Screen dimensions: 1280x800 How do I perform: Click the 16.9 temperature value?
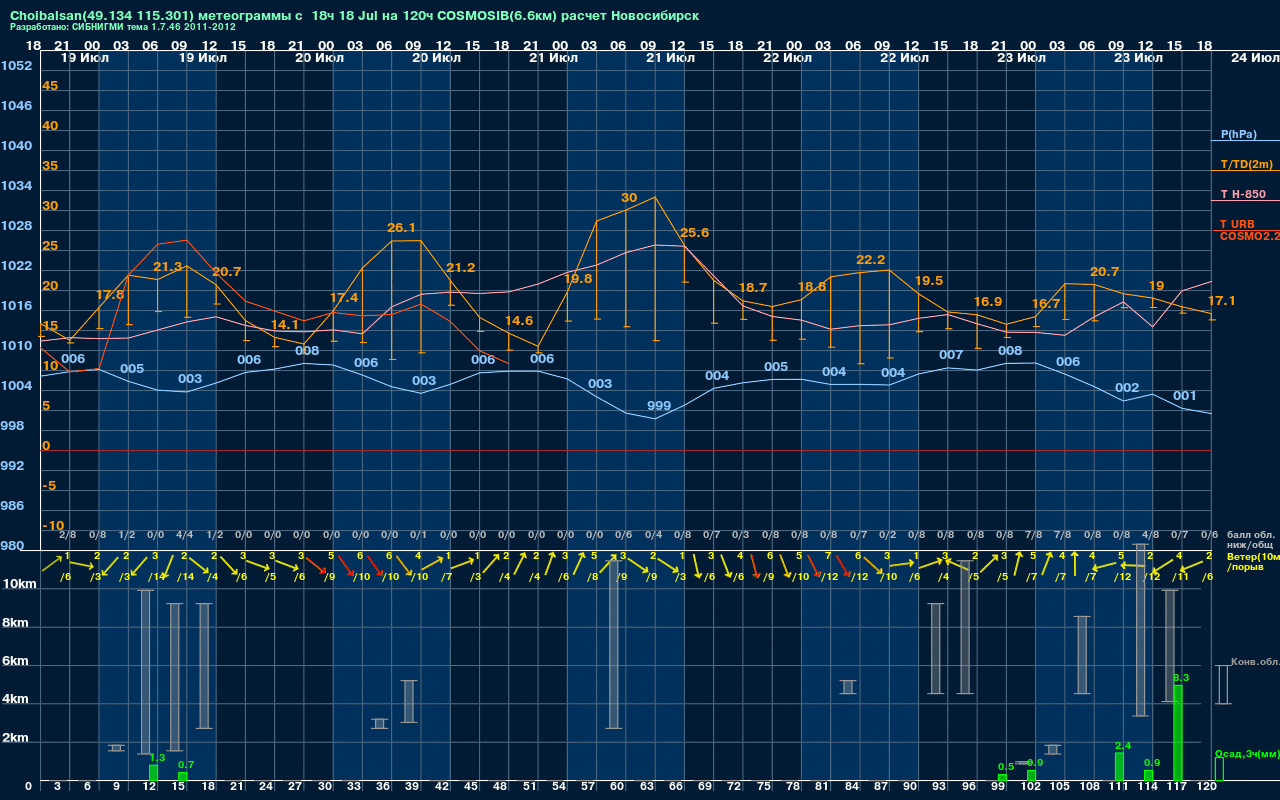987,302
